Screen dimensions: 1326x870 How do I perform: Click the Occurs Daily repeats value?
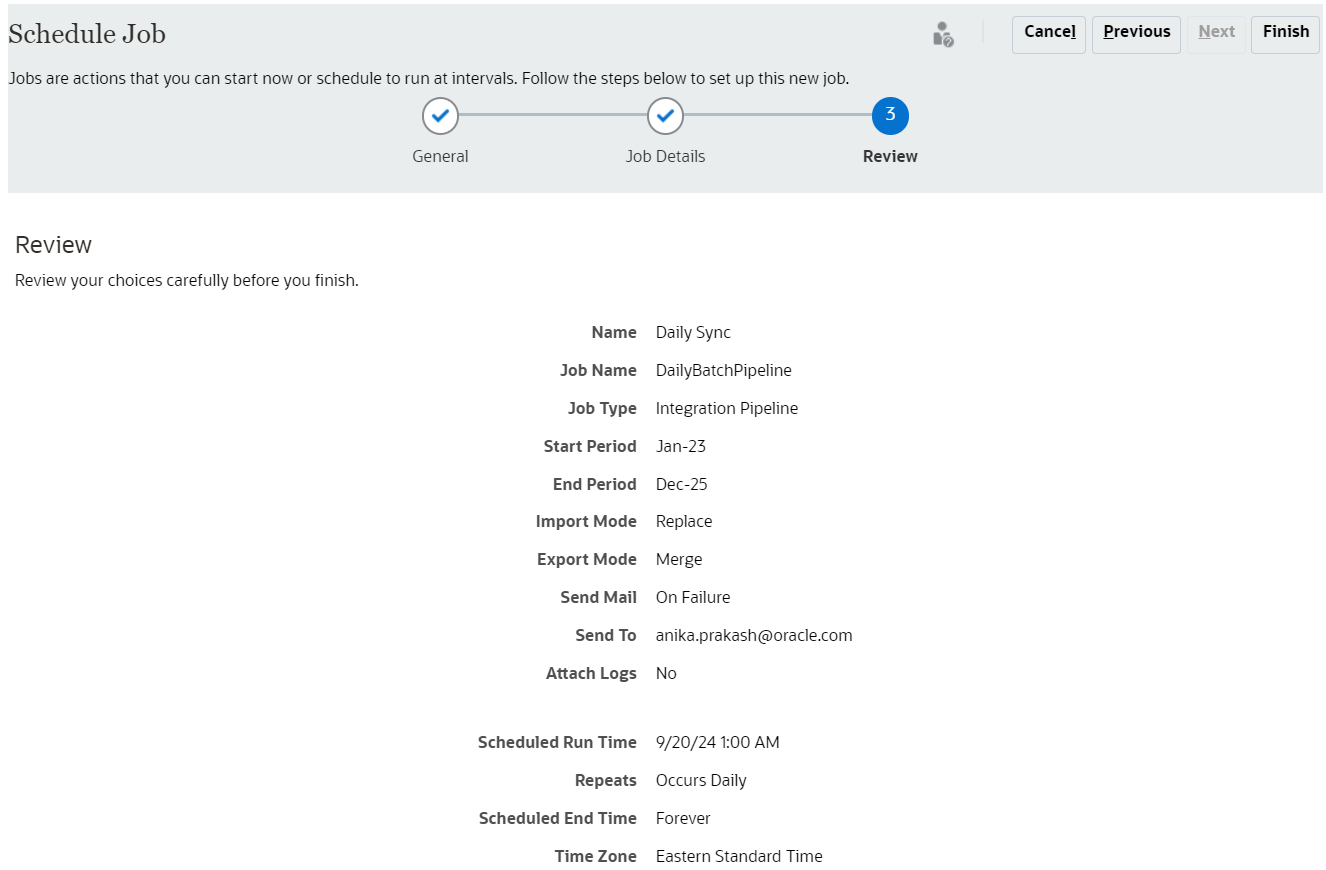tap(701, 781)
